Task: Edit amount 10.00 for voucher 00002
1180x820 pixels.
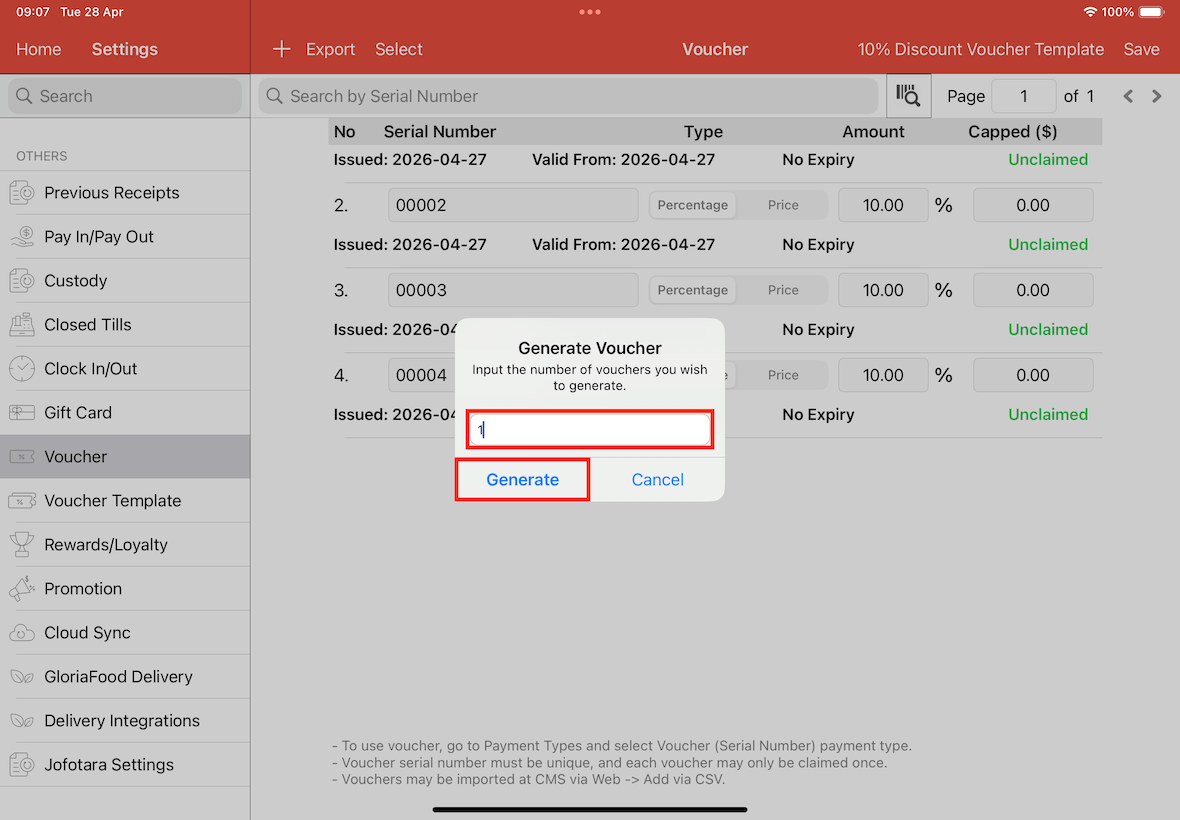Action: [x=883, y=205]
